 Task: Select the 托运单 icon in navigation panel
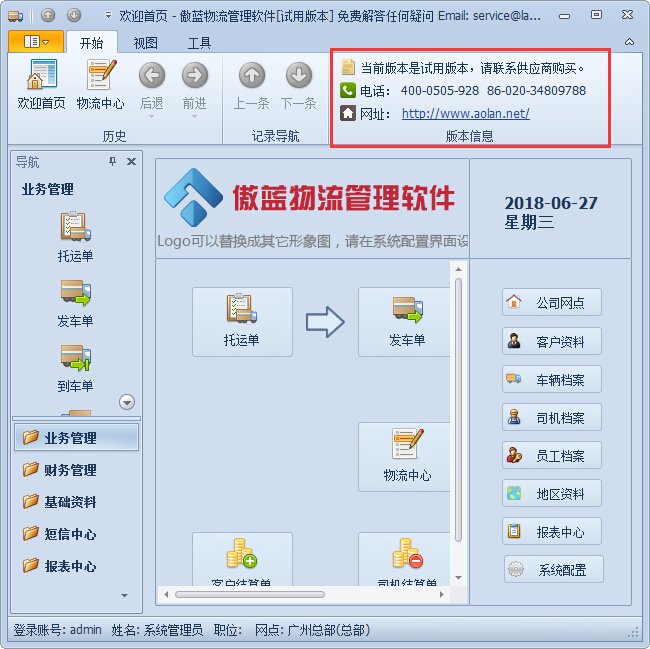coord(75,237)
